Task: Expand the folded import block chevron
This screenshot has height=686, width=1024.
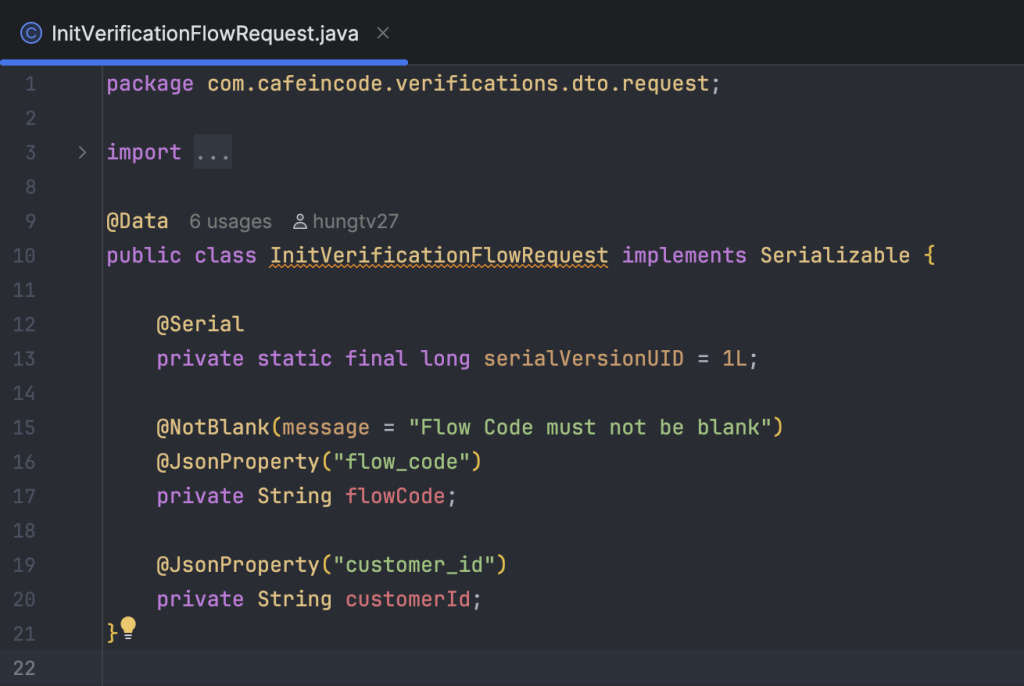Action: [x=82, y=152]
